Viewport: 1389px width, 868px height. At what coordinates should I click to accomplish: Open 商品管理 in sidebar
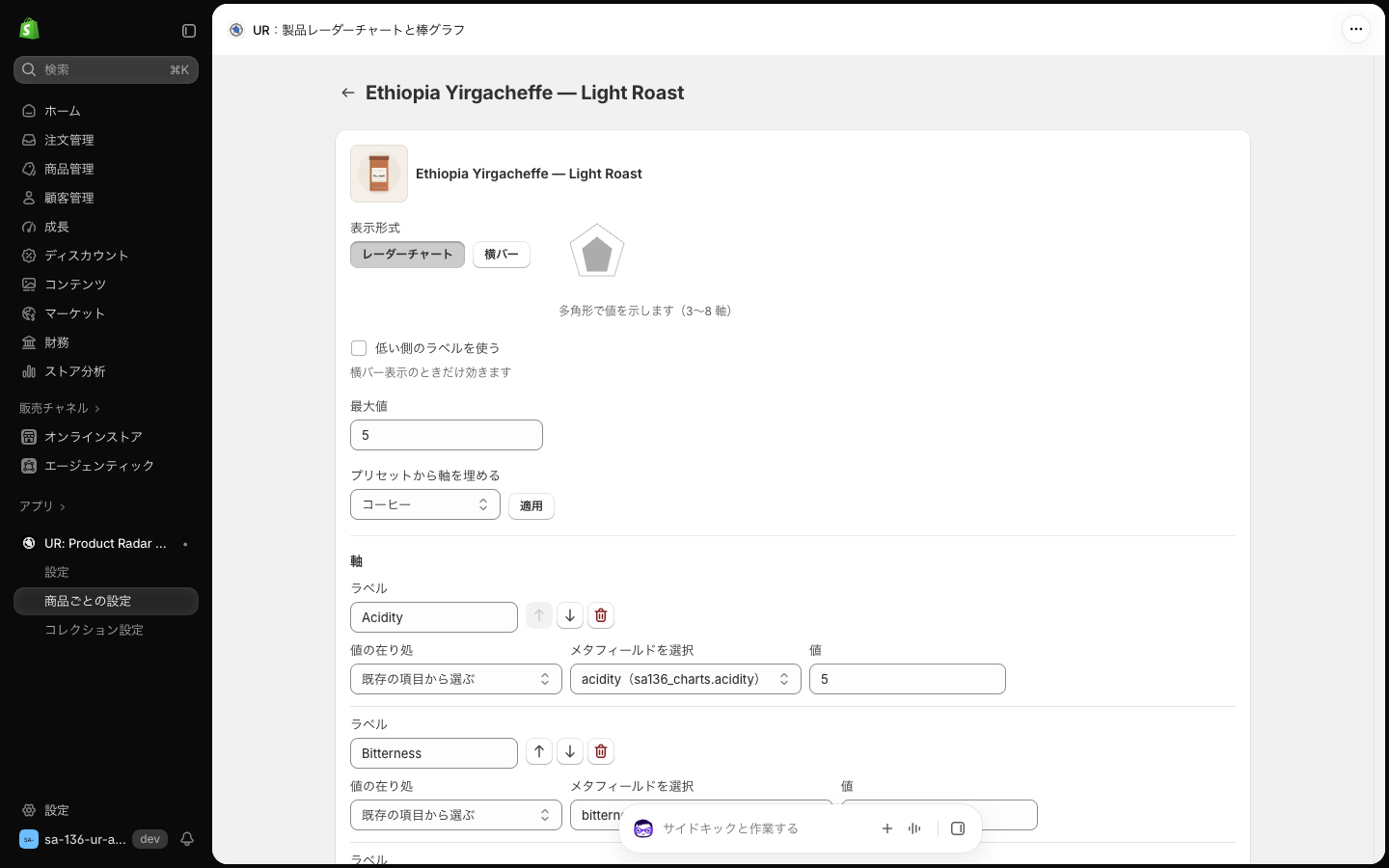(x=106, y=169)
